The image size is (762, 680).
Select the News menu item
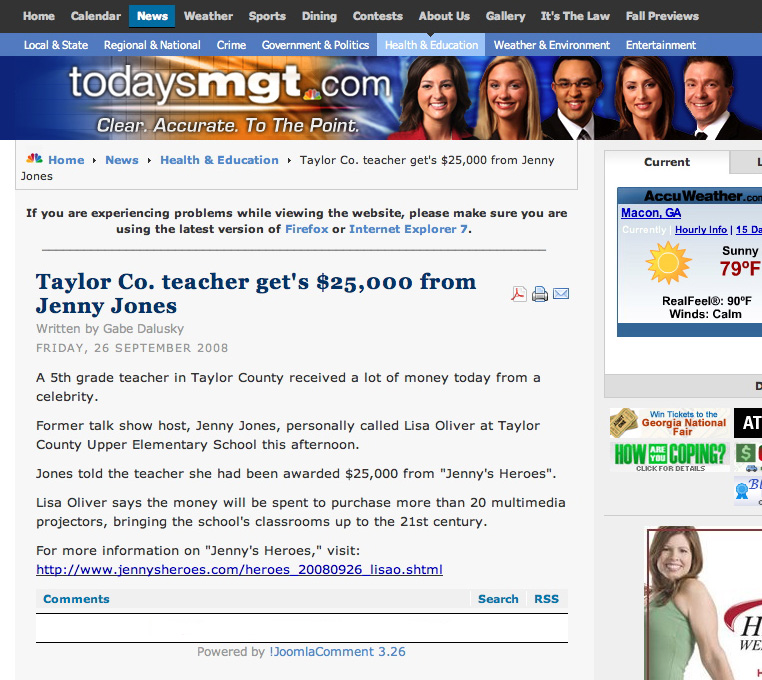coord(152,16)
